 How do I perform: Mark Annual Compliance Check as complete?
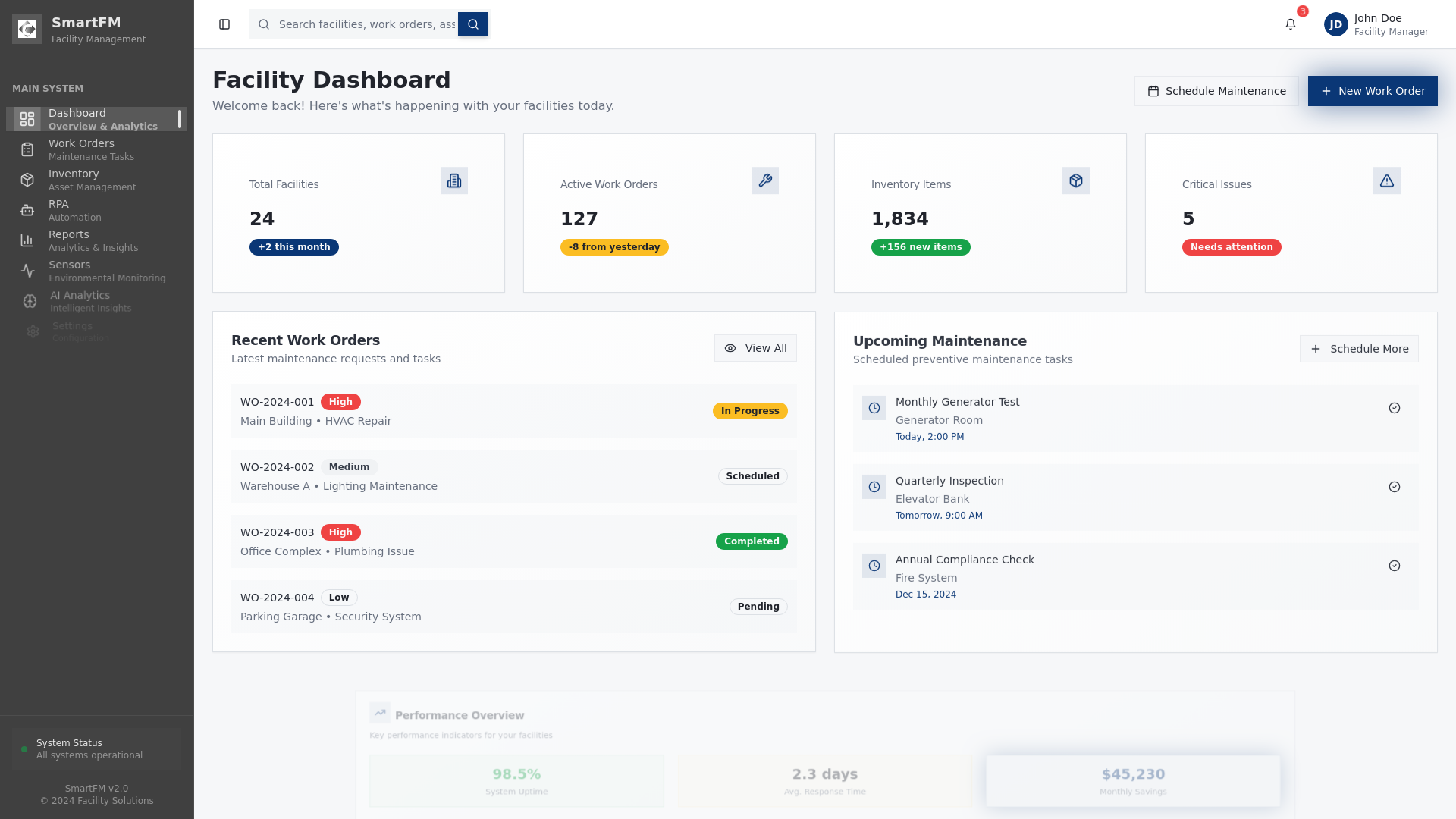(1395, 566)
